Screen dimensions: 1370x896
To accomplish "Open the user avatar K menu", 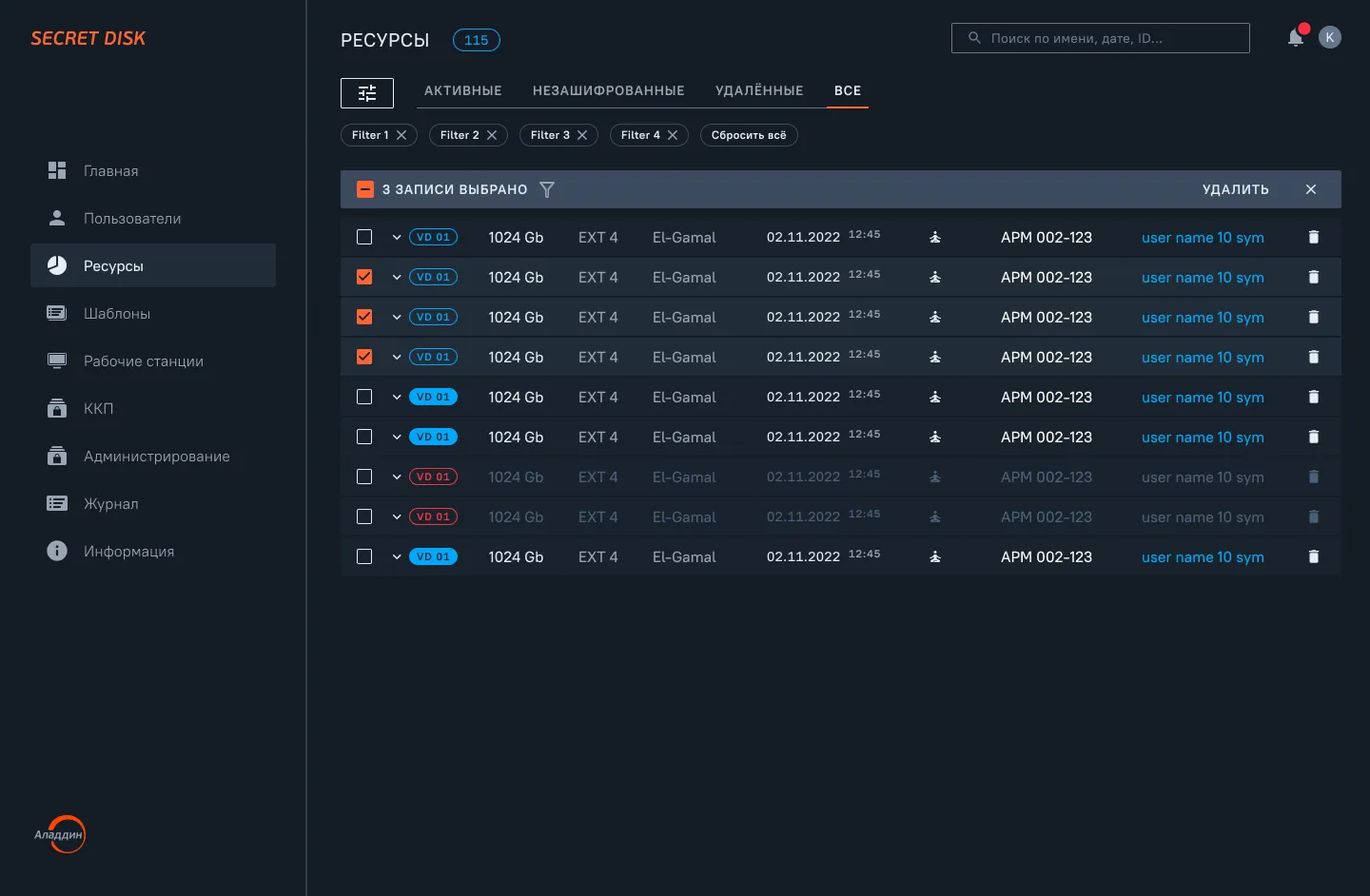I will [x=1330, y=37].
